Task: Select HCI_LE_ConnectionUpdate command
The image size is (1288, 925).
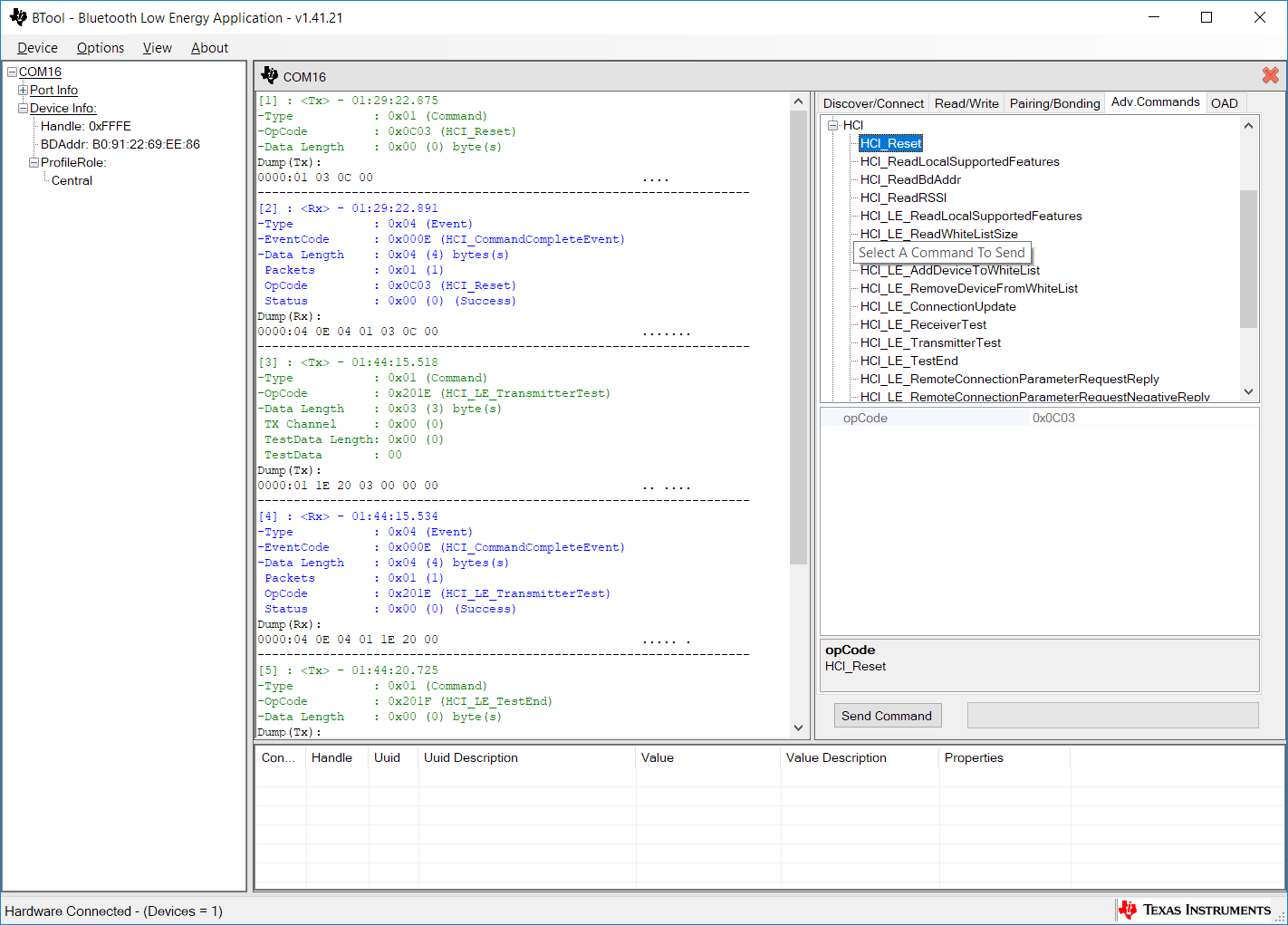Action: (937, 306)
